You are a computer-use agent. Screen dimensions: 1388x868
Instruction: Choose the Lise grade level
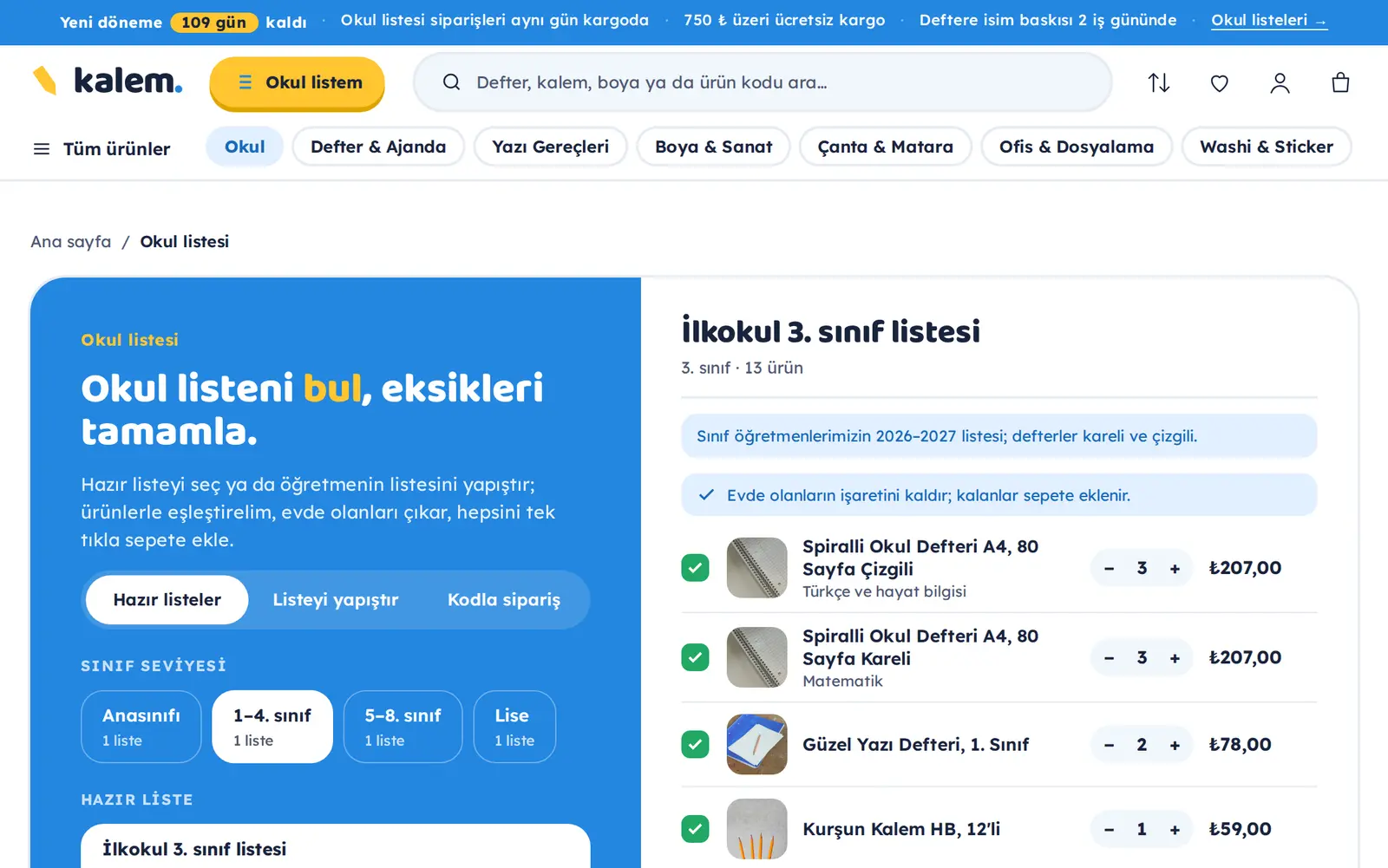(514, 727)
